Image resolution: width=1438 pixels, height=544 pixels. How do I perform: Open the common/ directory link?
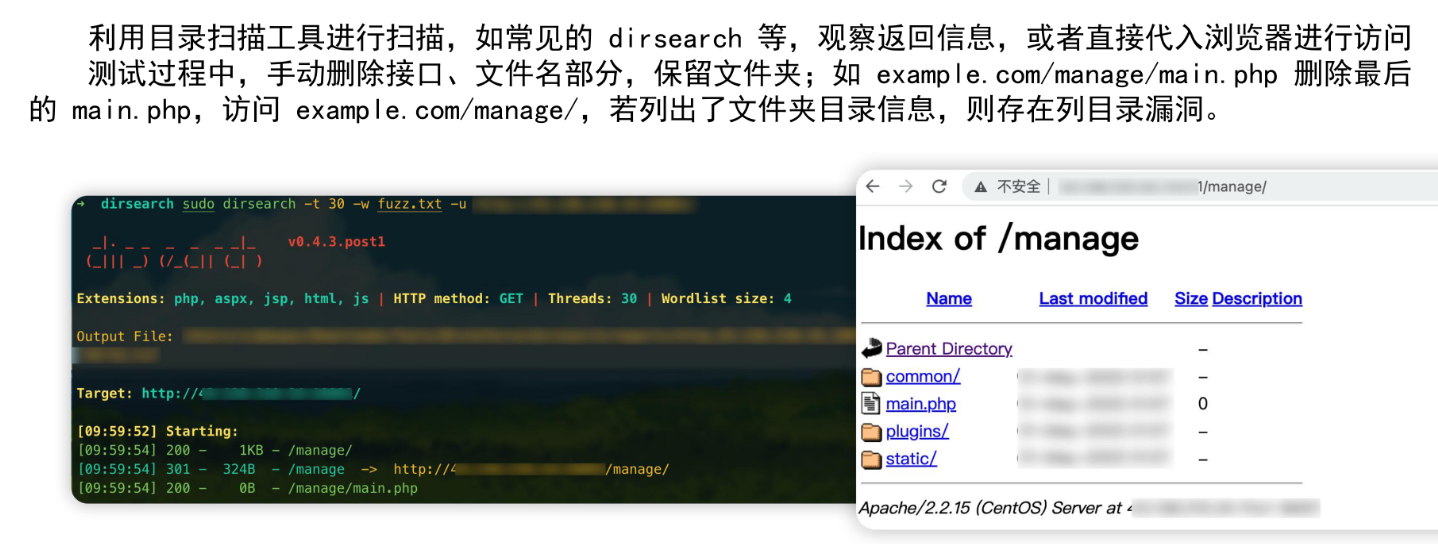click(x=923, y=377)
